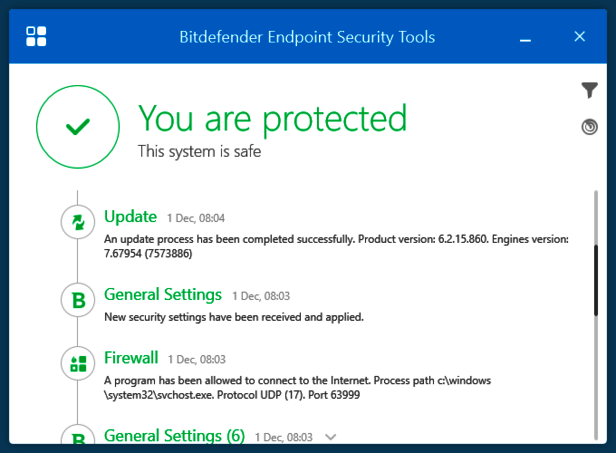The width and height of the screenshot is (616, 453).
Task: Click the large green checkmark status icon
Action: tap(77, 126)
